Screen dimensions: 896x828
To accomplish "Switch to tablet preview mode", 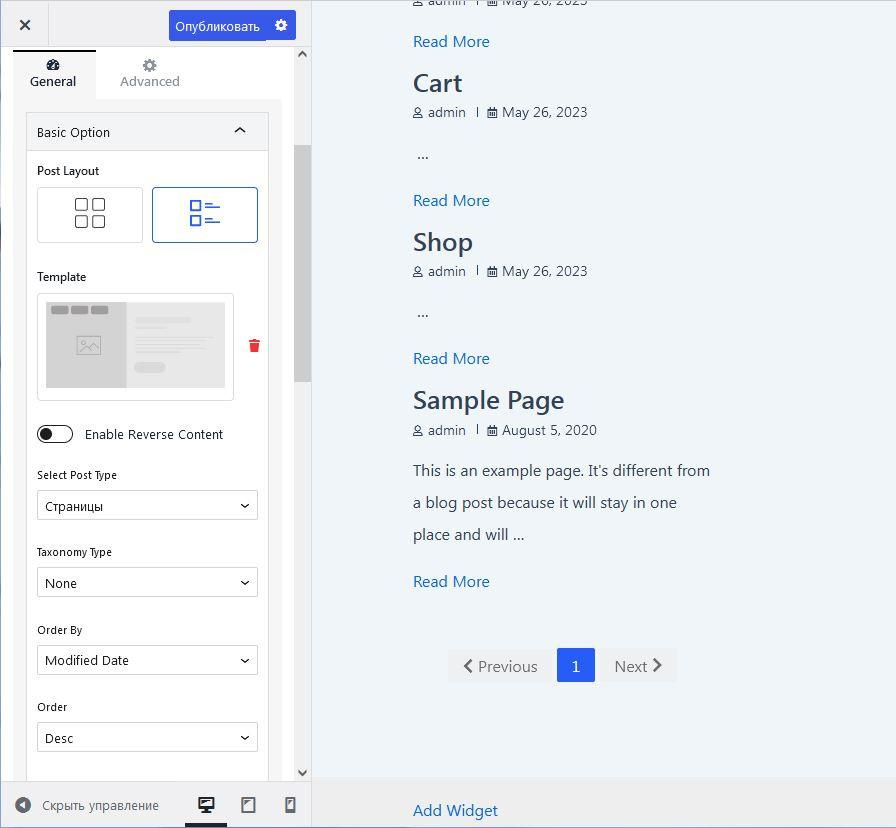I will tap(248, 805).
